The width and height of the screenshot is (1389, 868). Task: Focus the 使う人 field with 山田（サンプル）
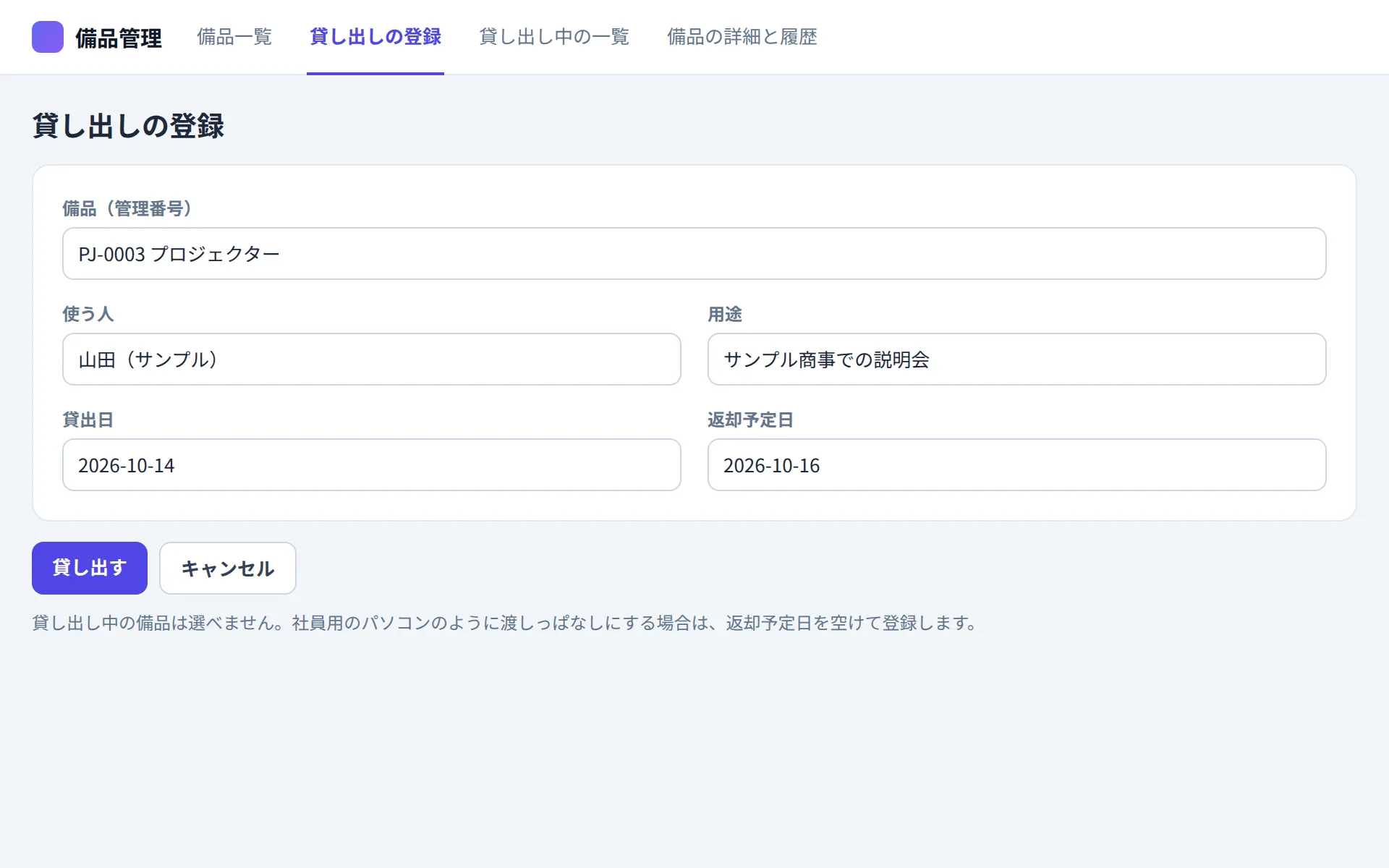tap(372, 359)
